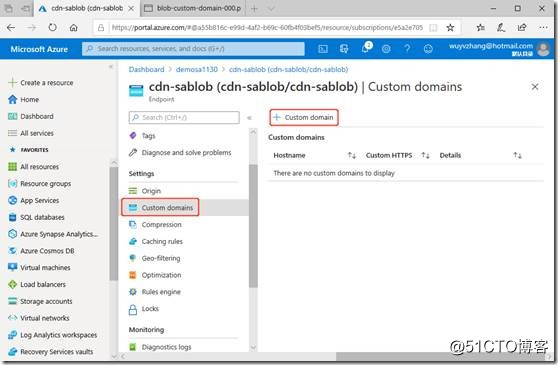Toggle reading view icon in address bar
Screen dimensions: 558x365
click(x=433, y=27)
